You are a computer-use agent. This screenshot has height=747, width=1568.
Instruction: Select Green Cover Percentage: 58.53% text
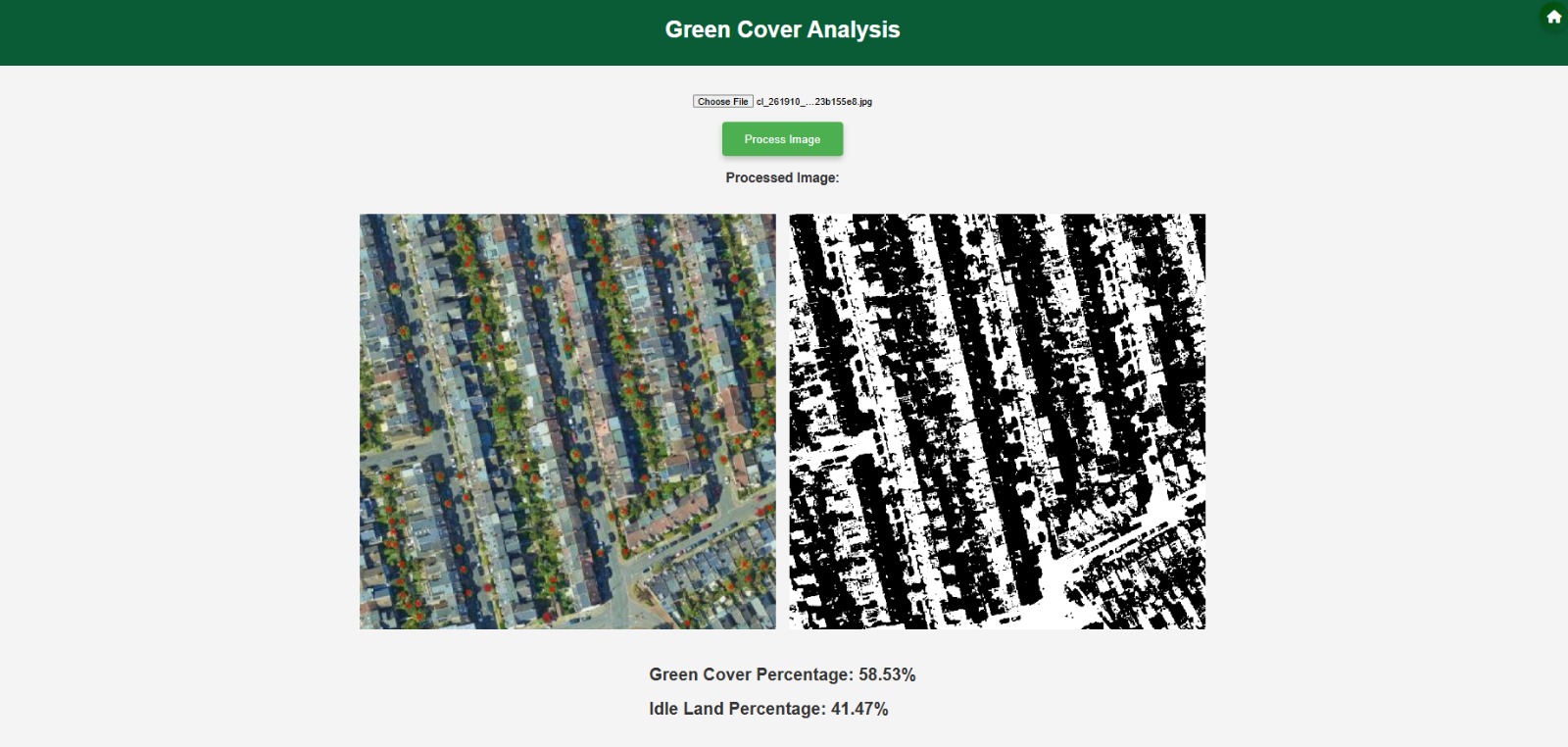point(782,674)
